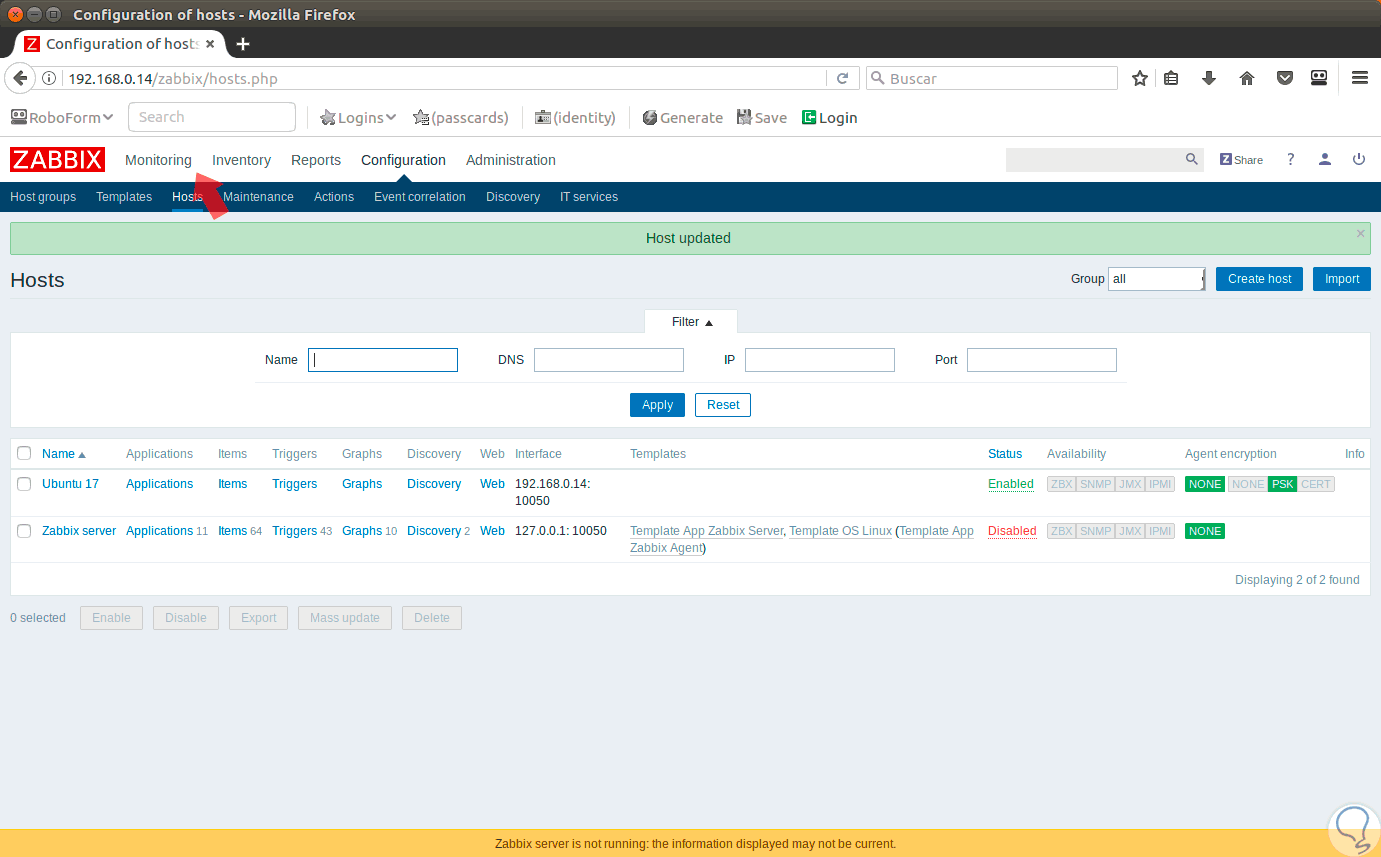Open Zabbix help question mark
The image size is (1381, 857).
click(x=1290, y=160)
